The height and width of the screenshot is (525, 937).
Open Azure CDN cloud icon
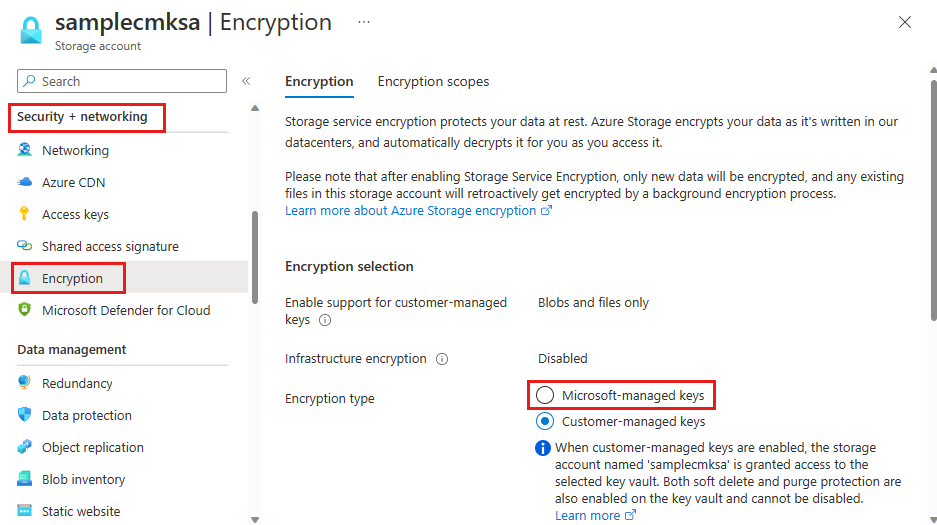pos(25,182)
